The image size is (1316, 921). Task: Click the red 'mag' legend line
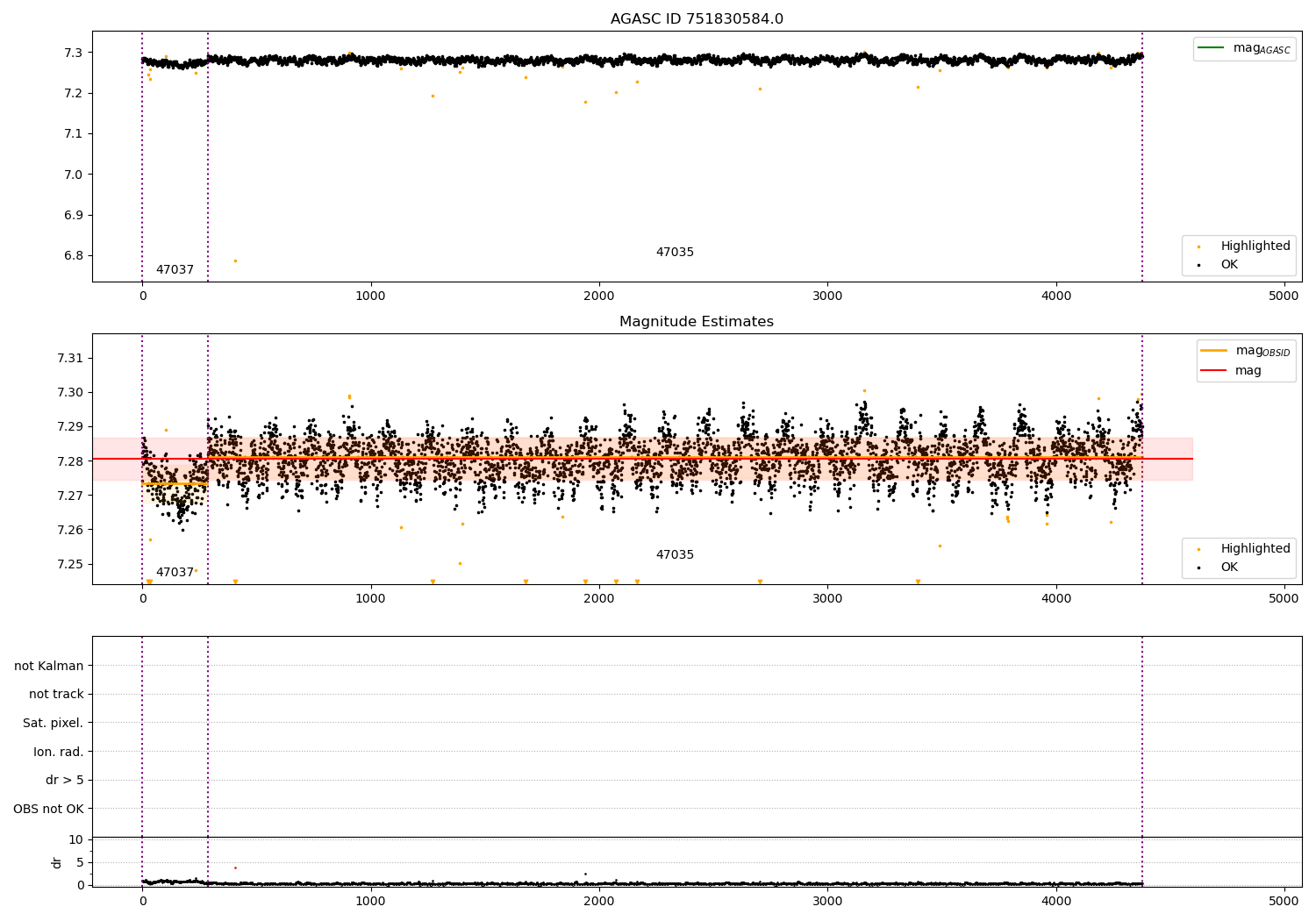[x=1214, y=371]
